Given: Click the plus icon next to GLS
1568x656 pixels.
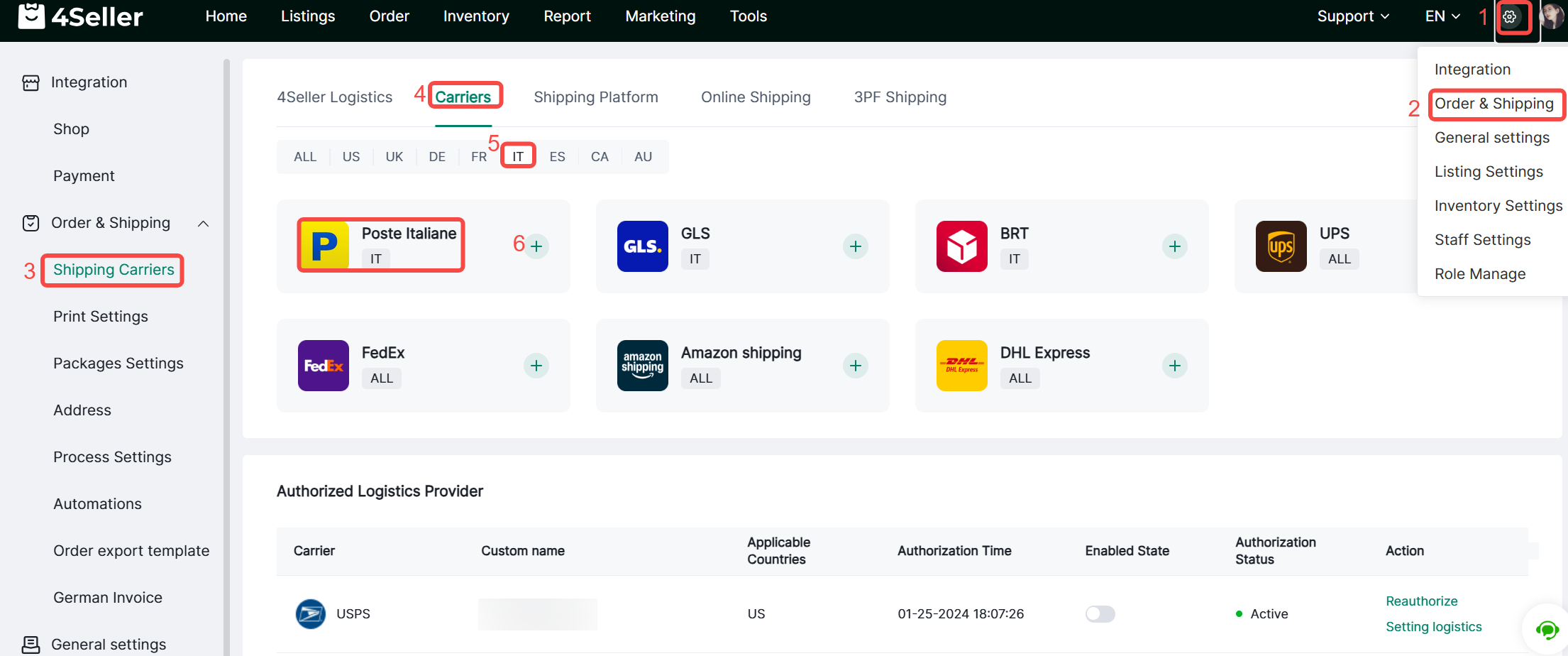Looking at the screenshot, I should 856,246.
